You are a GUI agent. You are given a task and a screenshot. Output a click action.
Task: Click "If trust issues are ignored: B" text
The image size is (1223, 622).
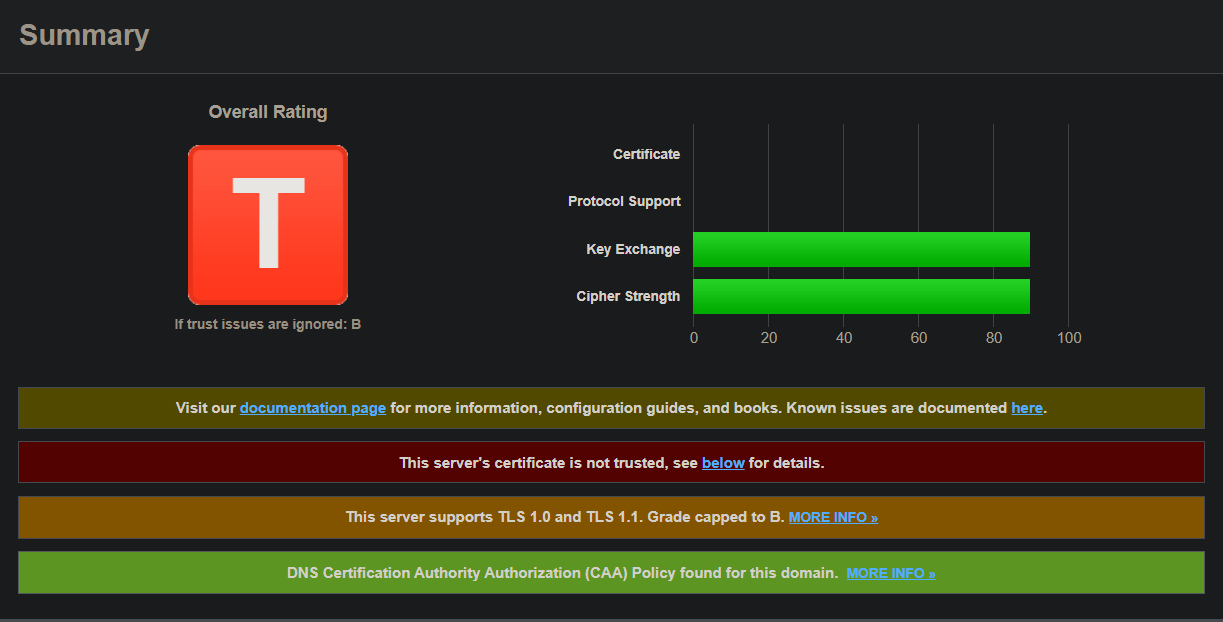click(x=268, y=323)
